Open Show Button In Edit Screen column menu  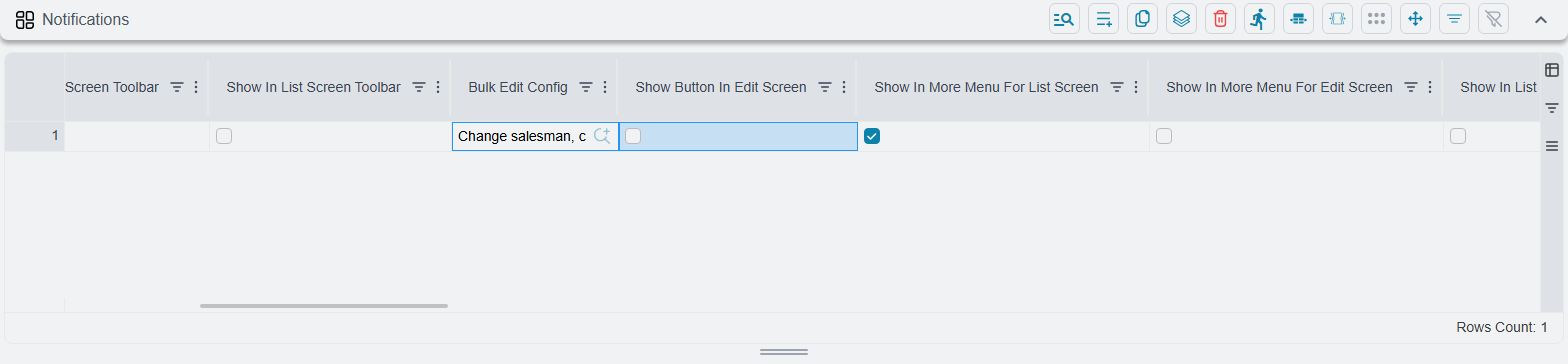(844, 88)
